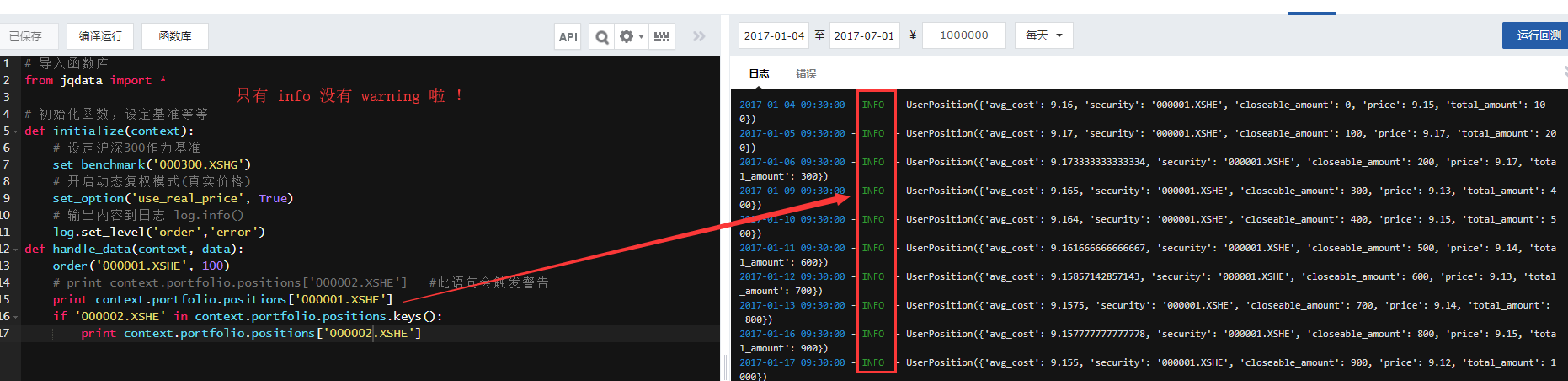Click the order('000001.XSHE', 100) line
Viewport: 1568px width, 381px height.
point(141,266)
